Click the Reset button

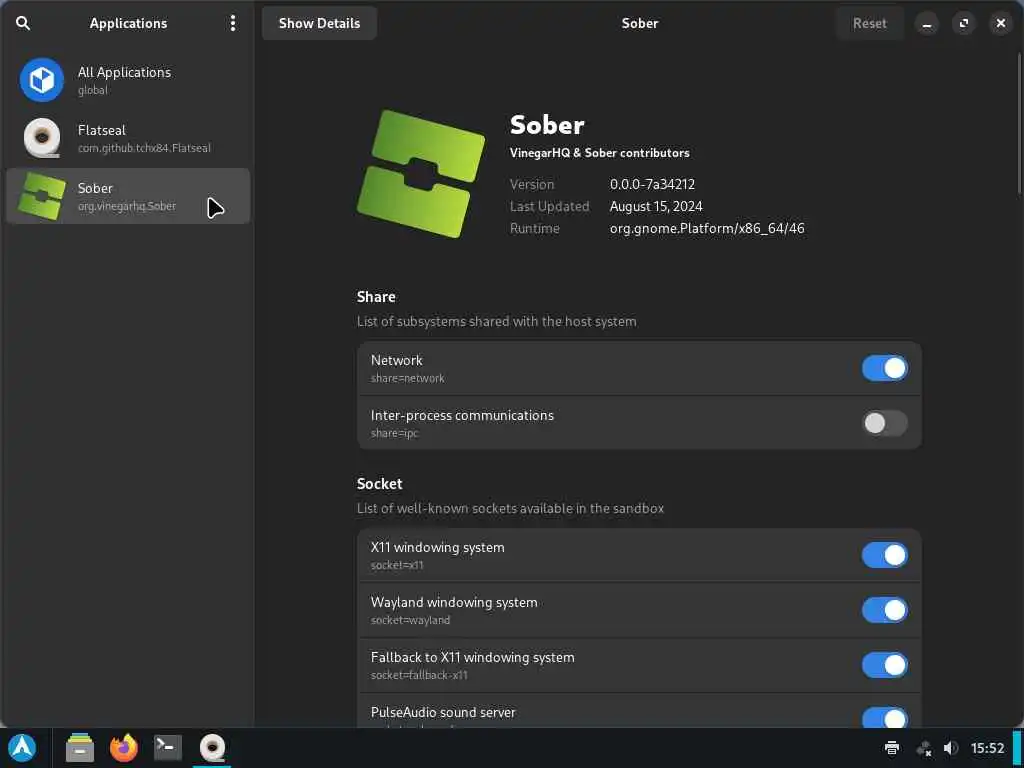(869, 23)
